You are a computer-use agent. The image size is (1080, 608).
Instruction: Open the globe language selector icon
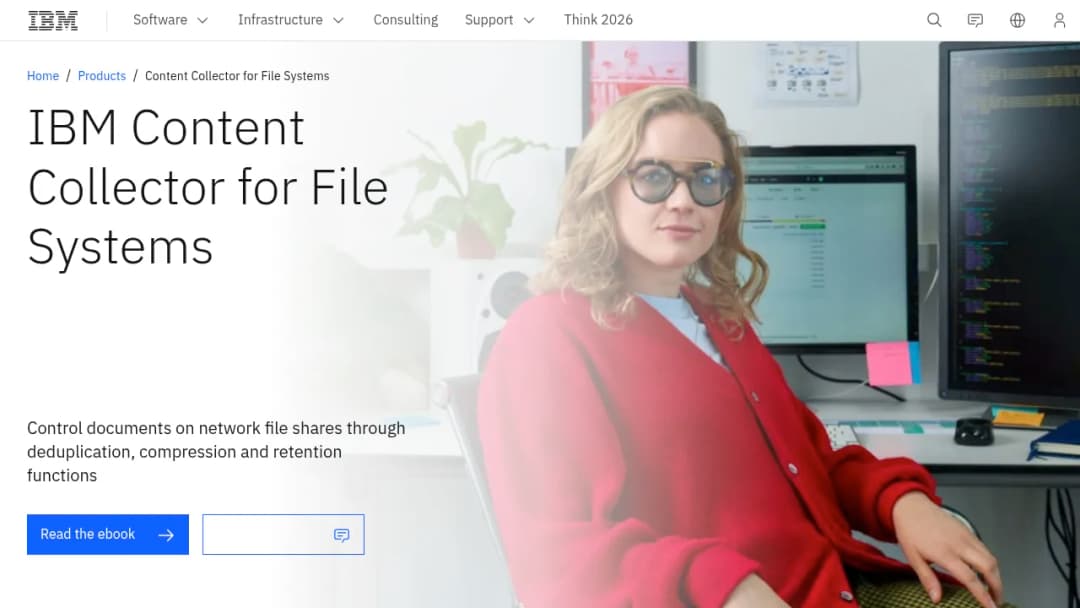[1017, 20]
